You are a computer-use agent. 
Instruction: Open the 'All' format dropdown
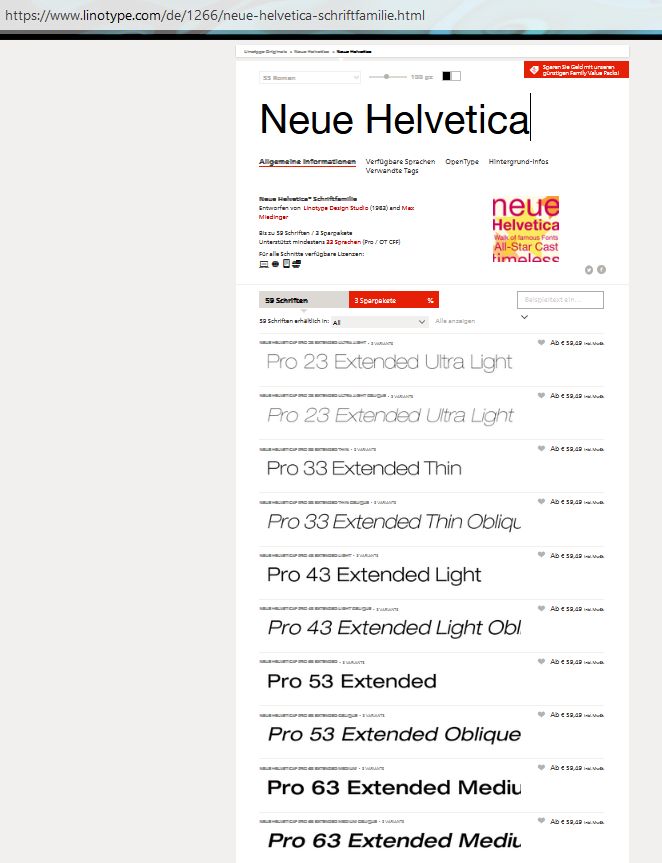point(379,322)
